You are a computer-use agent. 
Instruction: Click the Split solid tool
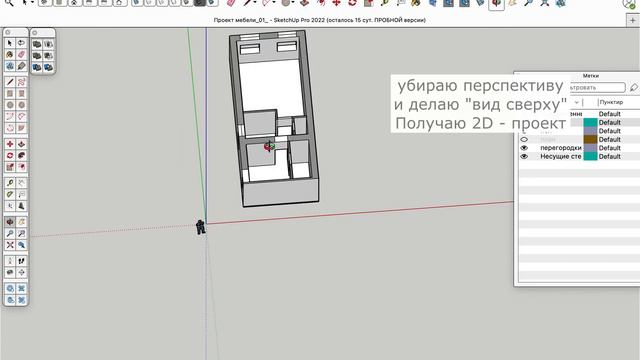pyautogui.click(x=48, y=67)
